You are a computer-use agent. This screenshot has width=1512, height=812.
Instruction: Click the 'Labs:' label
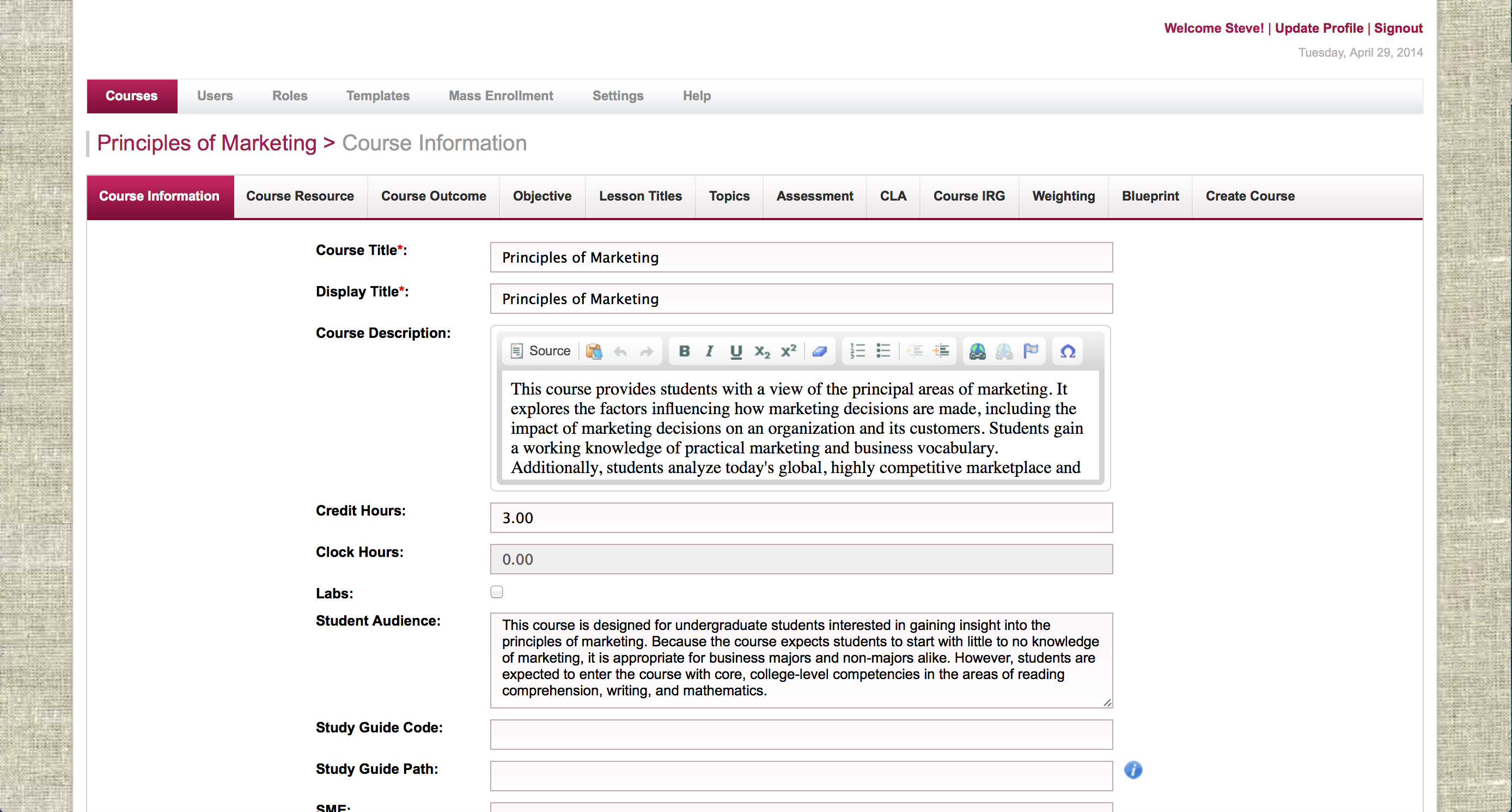point(334,593)
